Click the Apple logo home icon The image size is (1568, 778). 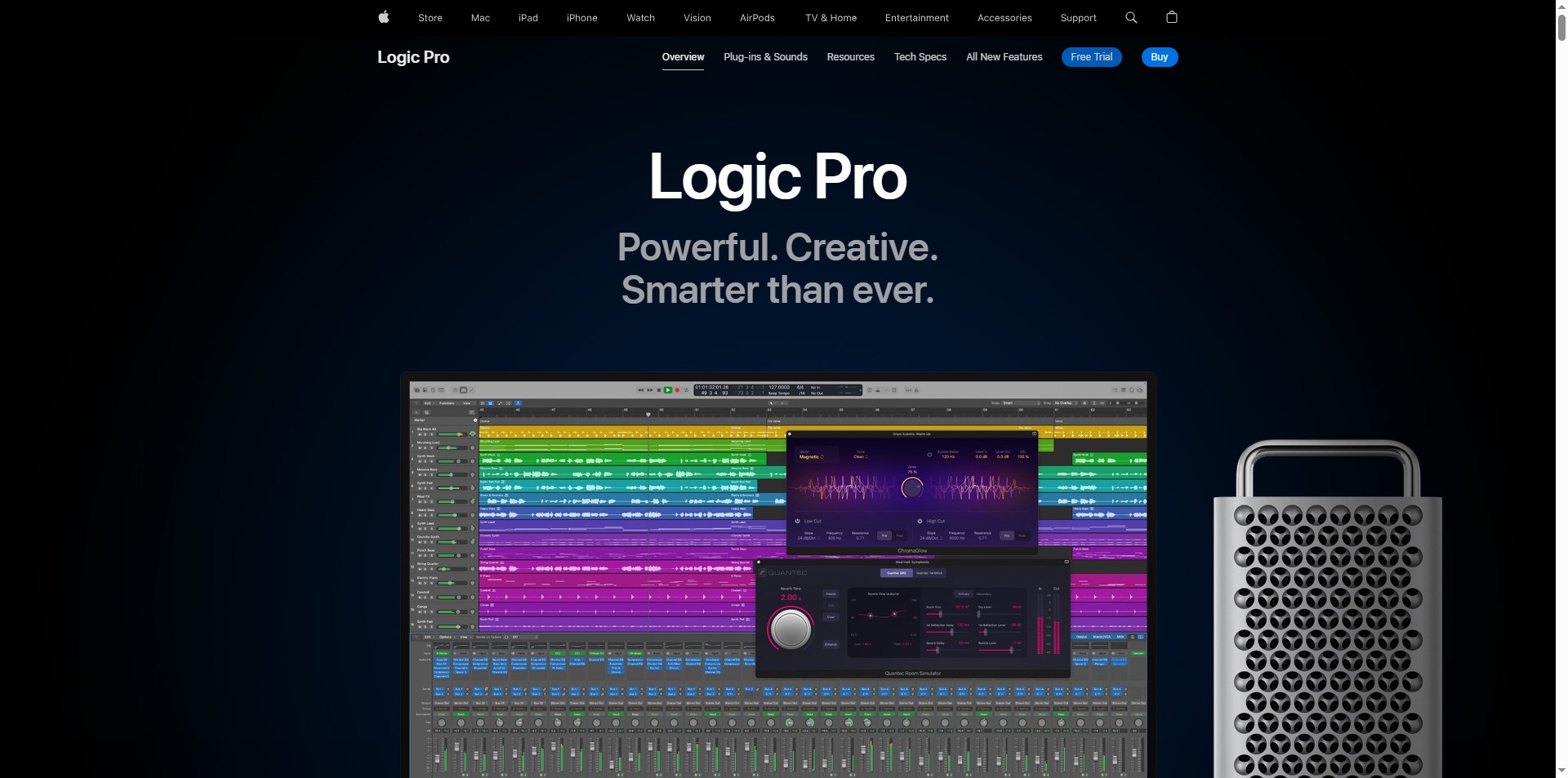point(384,17)
